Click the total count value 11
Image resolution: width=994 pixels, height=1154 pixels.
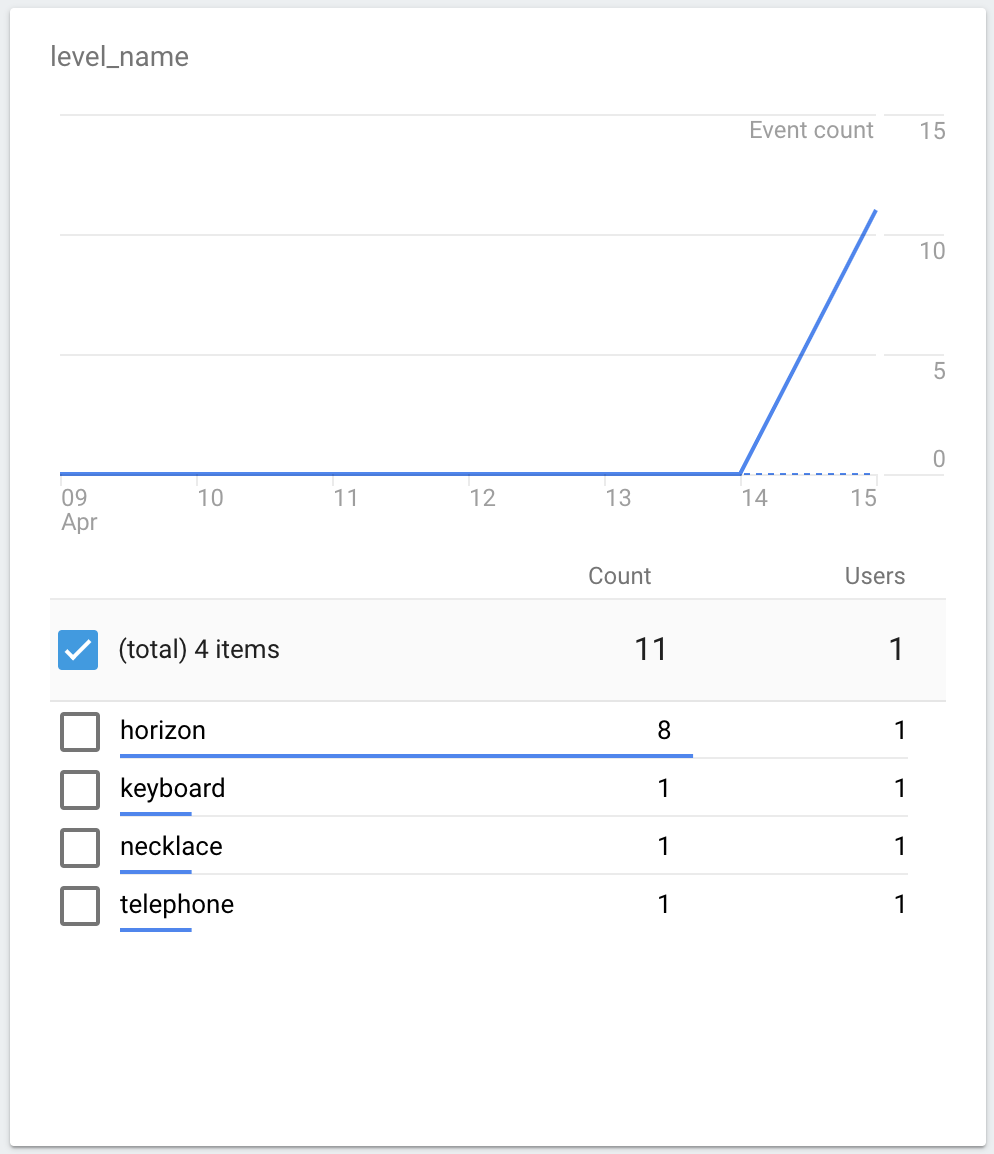tap(650, 650)
